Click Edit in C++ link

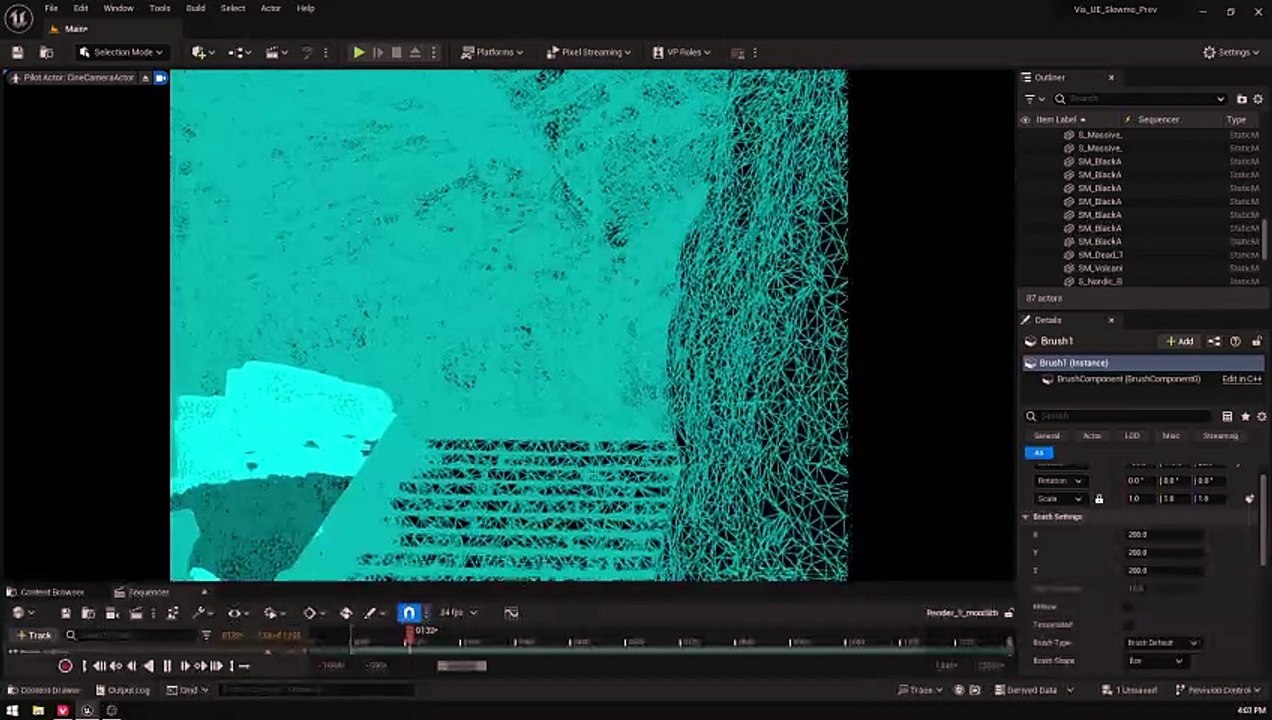tap(1242, 379)
